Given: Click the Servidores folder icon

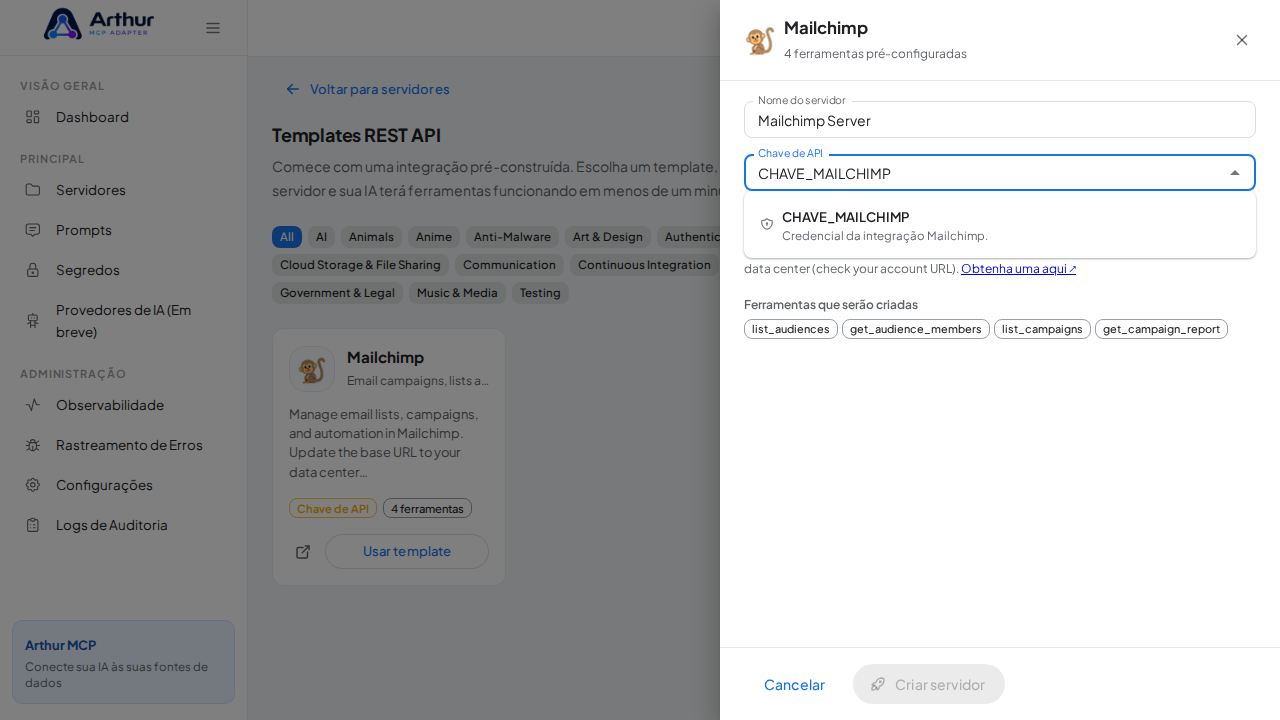Looking at the screenshot, I should tap(33, 190).
